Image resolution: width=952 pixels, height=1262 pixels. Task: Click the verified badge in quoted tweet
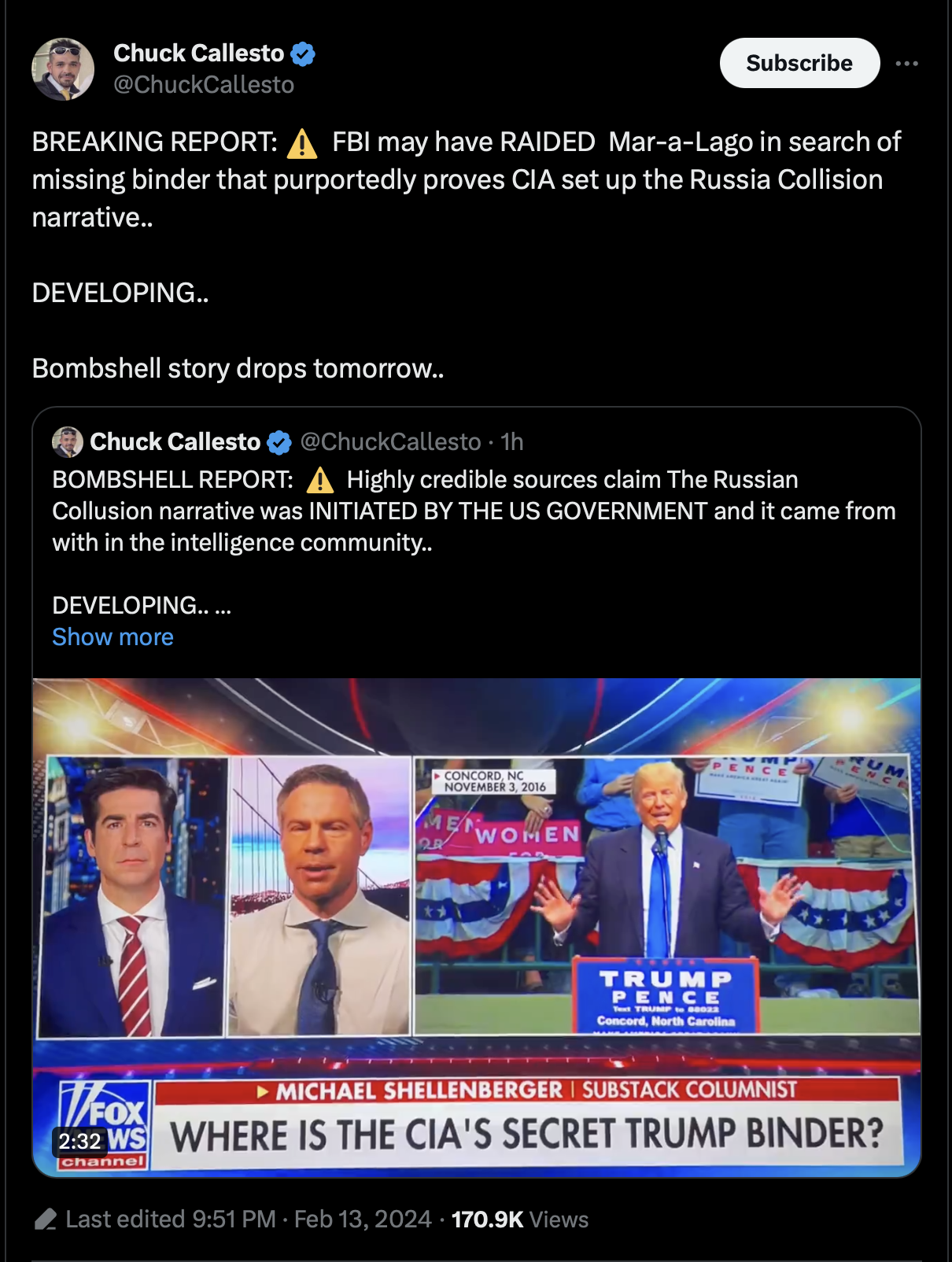tap(279, 442)
